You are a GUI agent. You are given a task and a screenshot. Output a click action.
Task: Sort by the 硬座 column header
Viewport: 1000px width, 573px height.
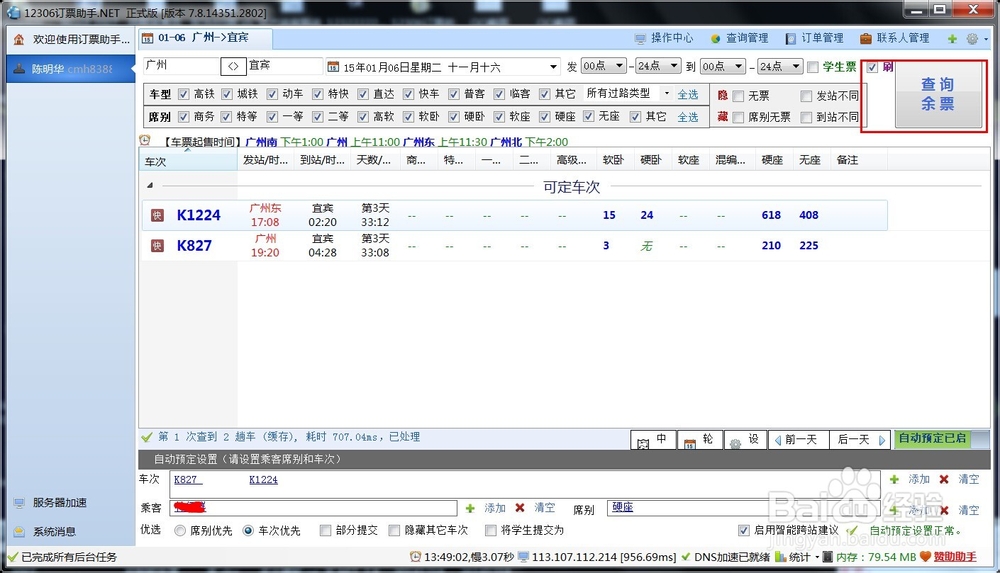tap(772, 160)
